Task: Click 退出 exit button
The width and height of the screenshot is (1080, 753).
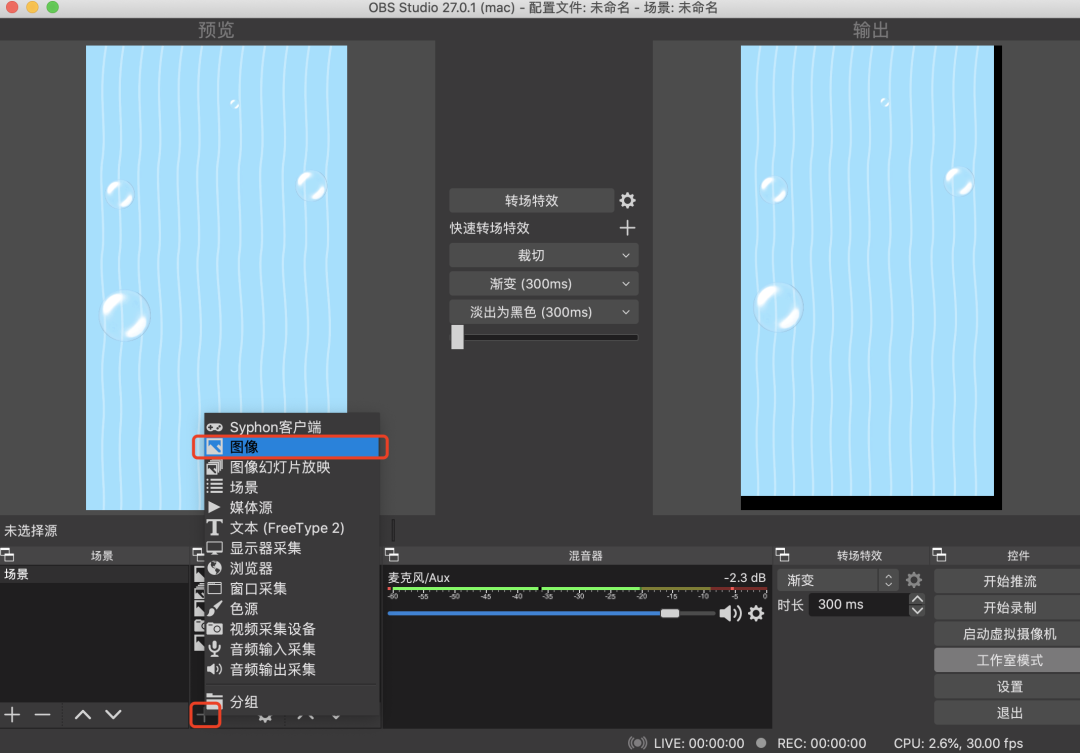Action: (1009, 713)
